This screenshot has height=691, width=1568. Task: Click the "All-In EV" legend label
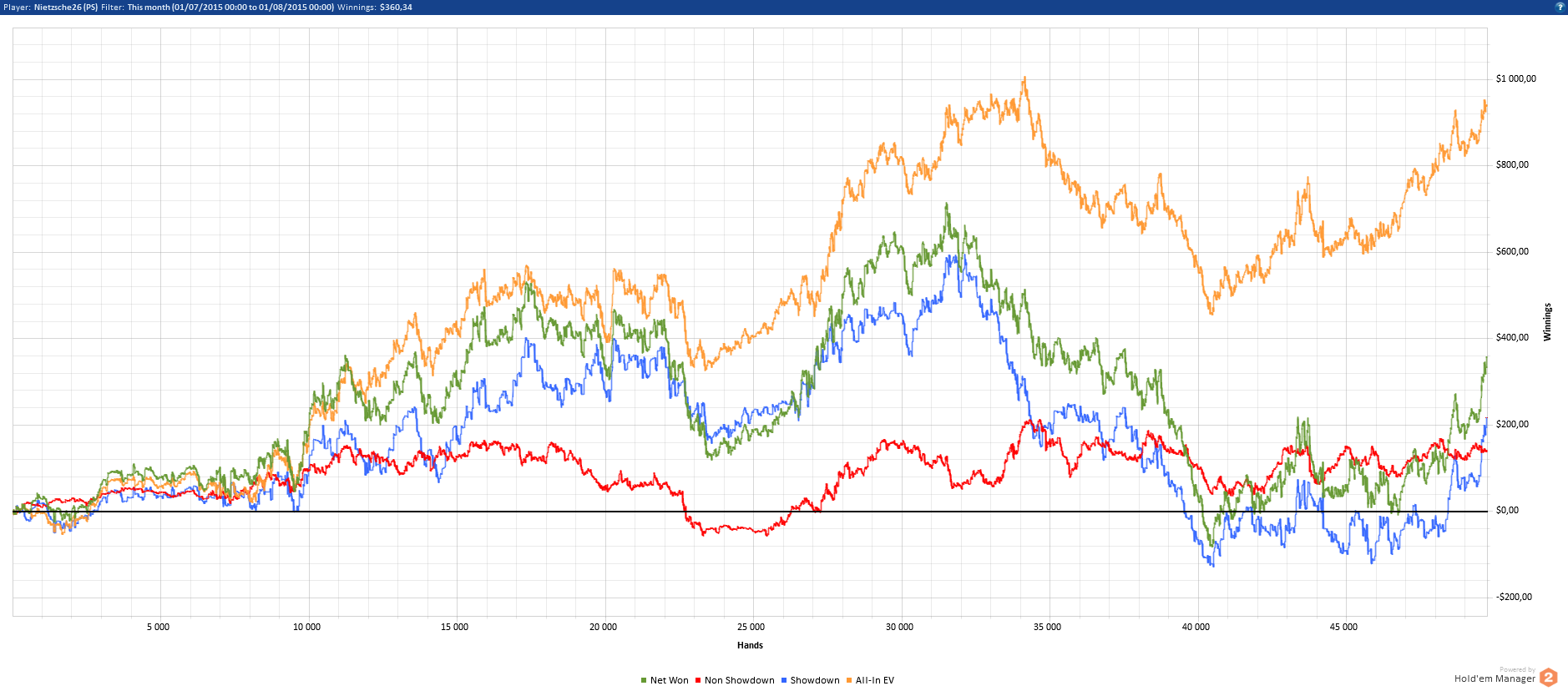[875, 680]
